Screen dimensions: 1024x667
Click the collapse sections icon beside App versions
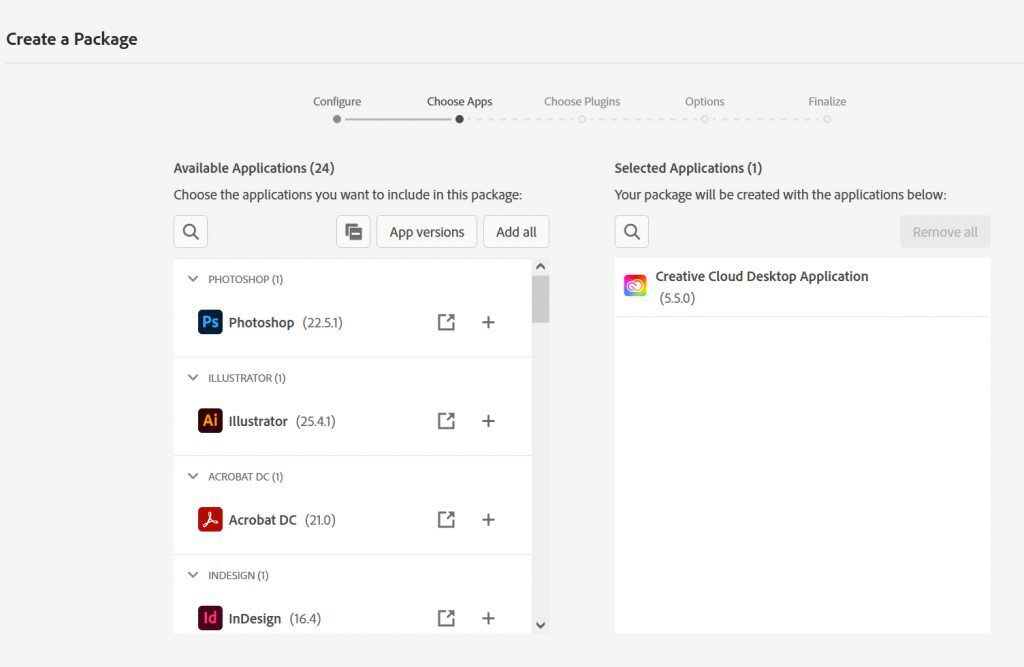(353, 231)
